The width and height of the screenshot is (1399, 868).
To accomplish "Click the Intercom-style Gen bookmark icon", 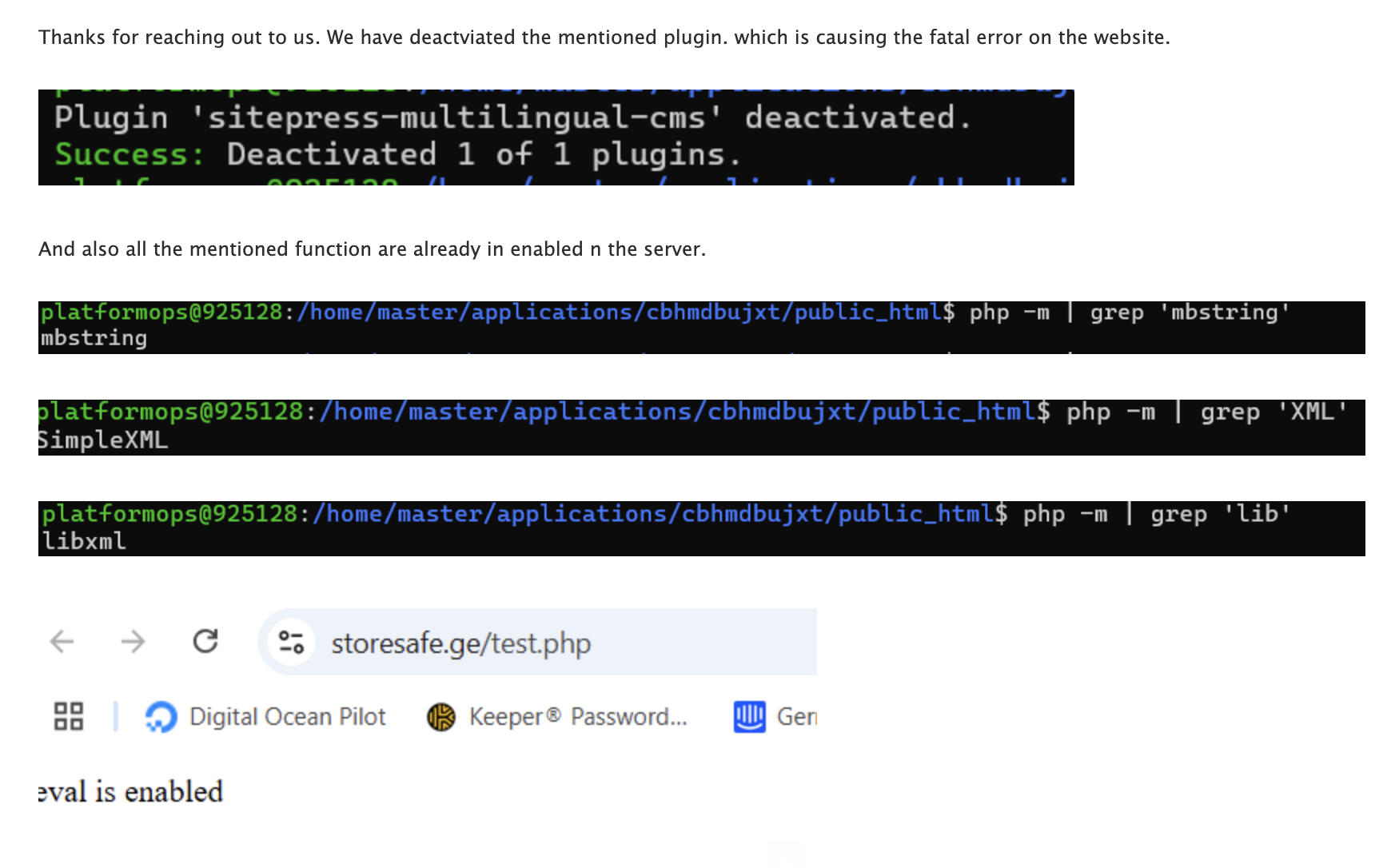I will 749,717.
